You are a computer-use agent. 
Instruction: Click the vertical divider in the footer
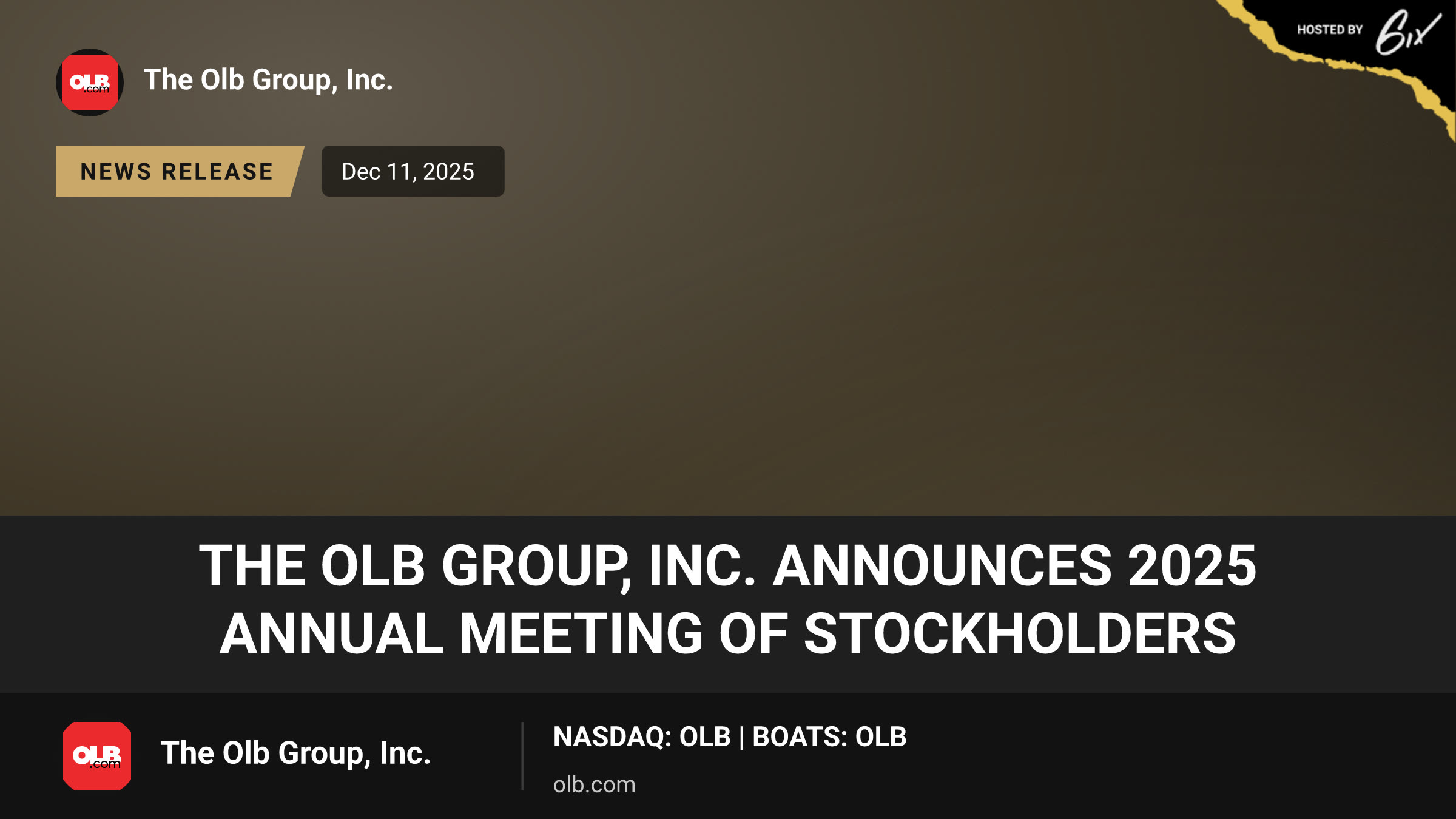click(522, 756)
